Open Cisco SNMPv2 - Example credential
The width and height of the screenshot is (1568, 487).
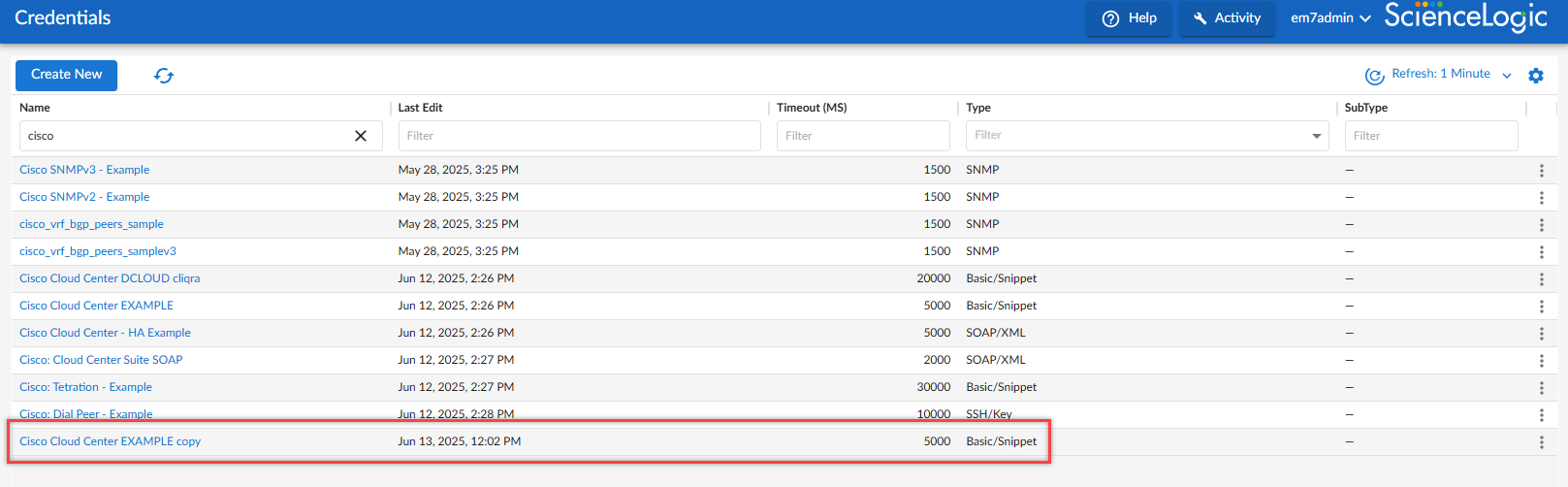coord(84,197)
